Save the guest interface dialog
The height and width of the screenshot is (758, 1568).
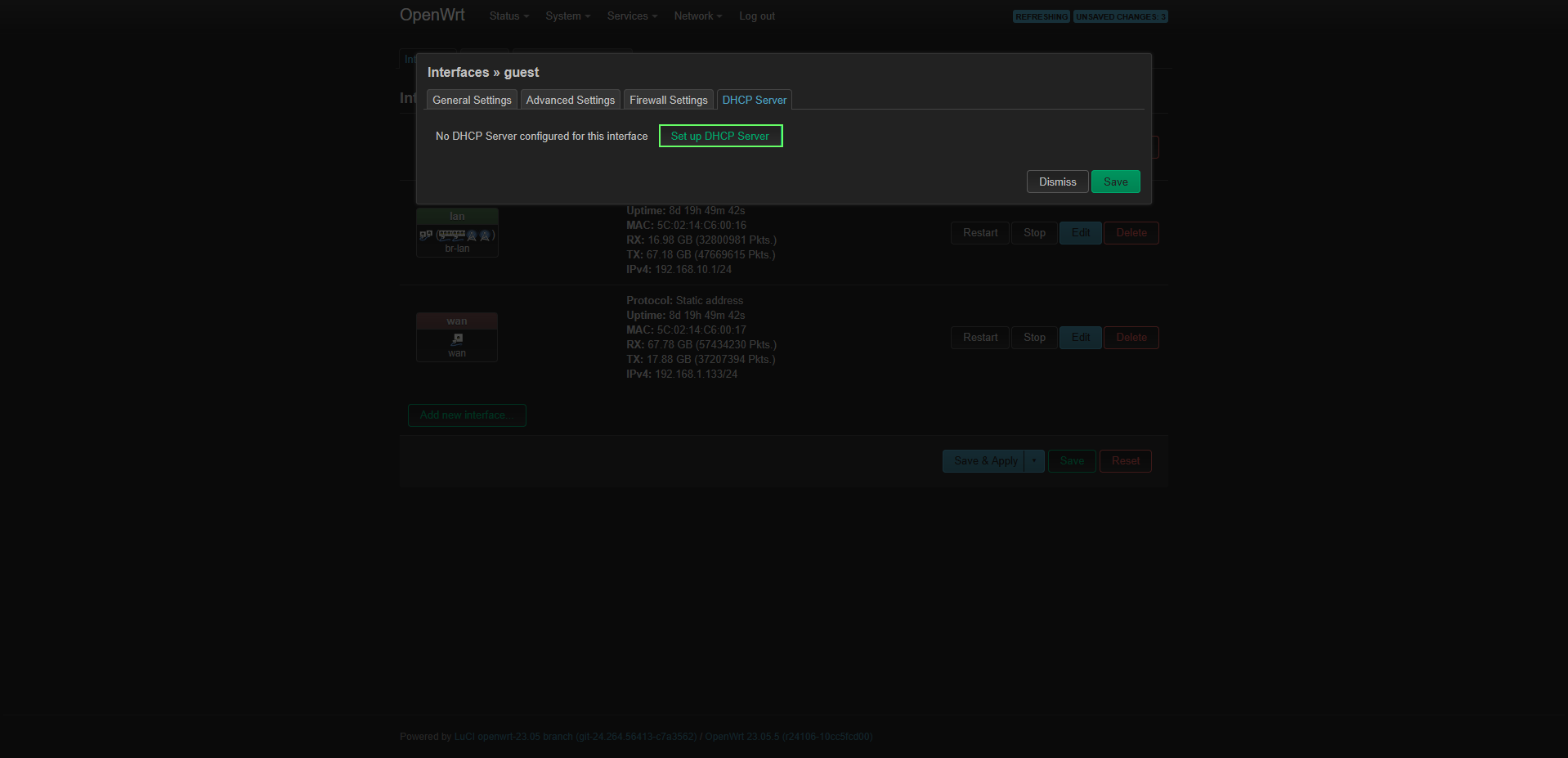[x=1115, y=182]
